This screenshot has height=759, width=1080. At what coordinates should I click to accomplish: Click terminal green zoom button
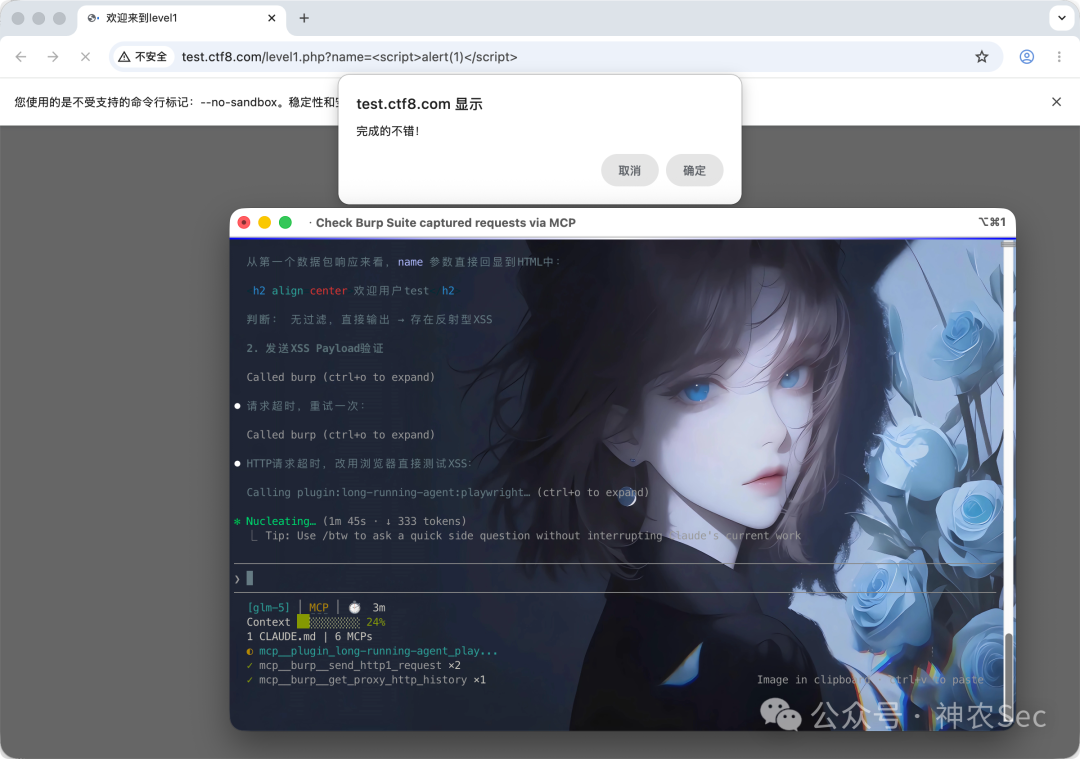point(285,222)
